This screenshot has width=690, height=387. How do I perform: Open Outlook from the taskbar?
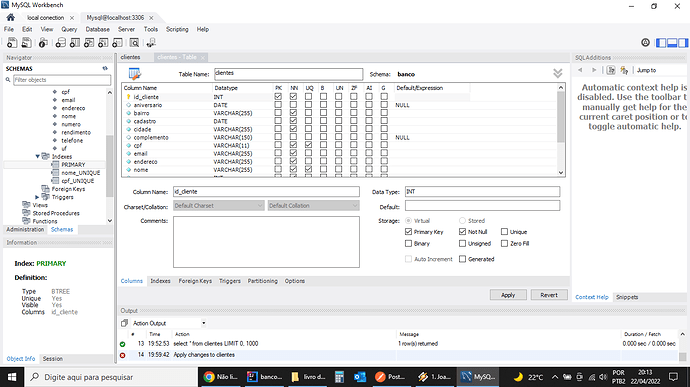[360, 377]
